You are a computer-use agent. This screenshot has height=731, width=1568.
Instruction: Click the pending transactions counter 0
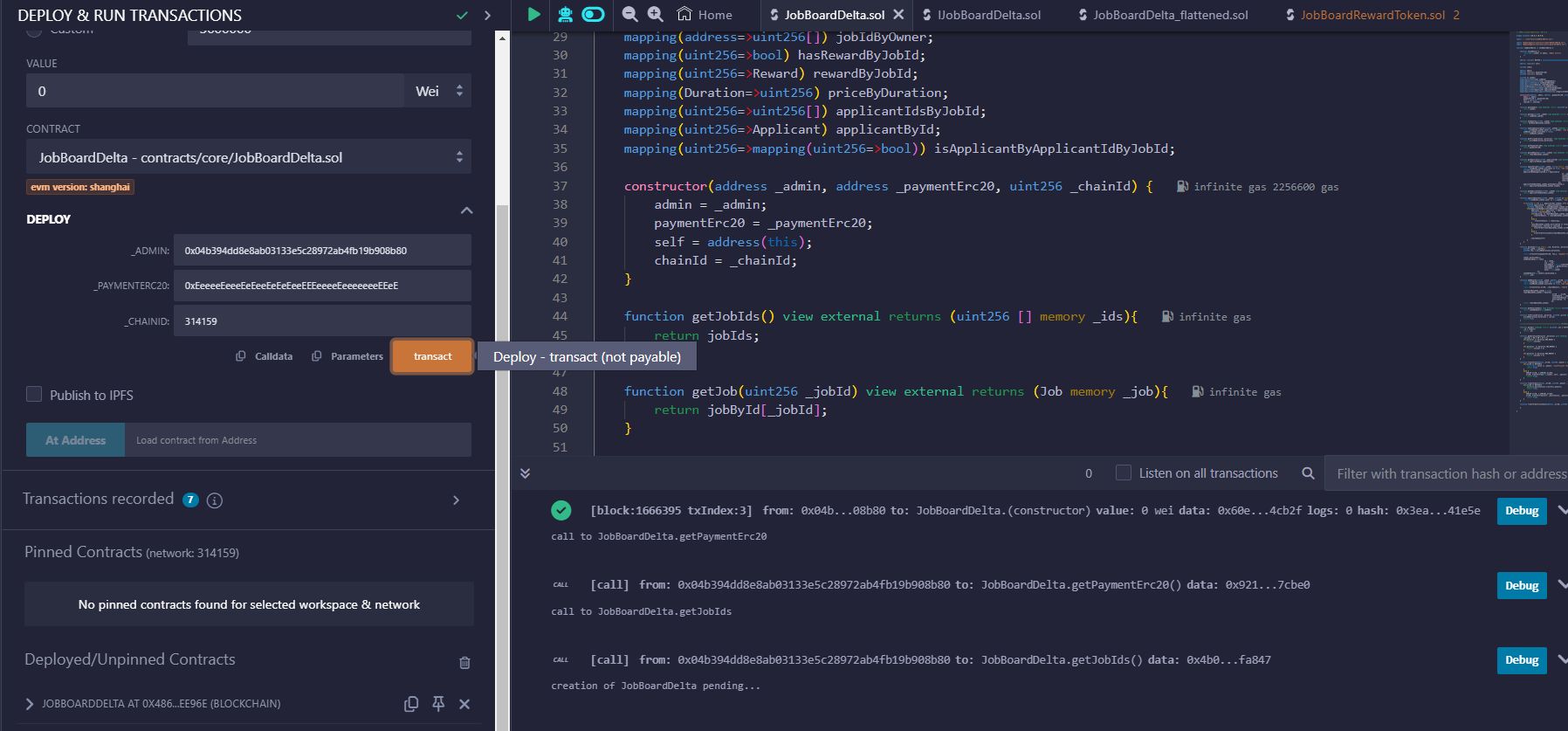coord(1088,473)
